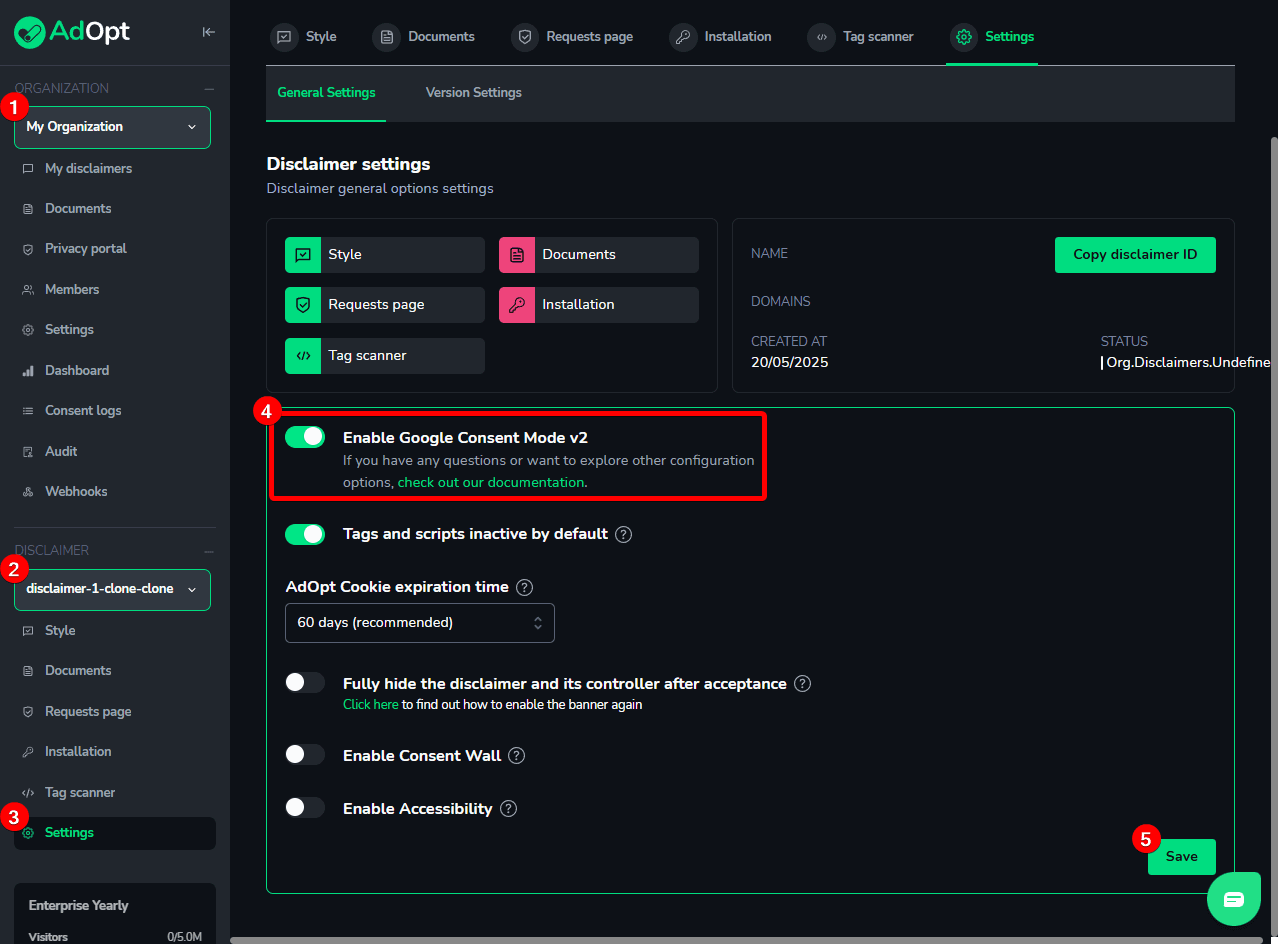Click the Consent logs list icon
This screenshot has height=944, width=1278.
tap(28, 411)
